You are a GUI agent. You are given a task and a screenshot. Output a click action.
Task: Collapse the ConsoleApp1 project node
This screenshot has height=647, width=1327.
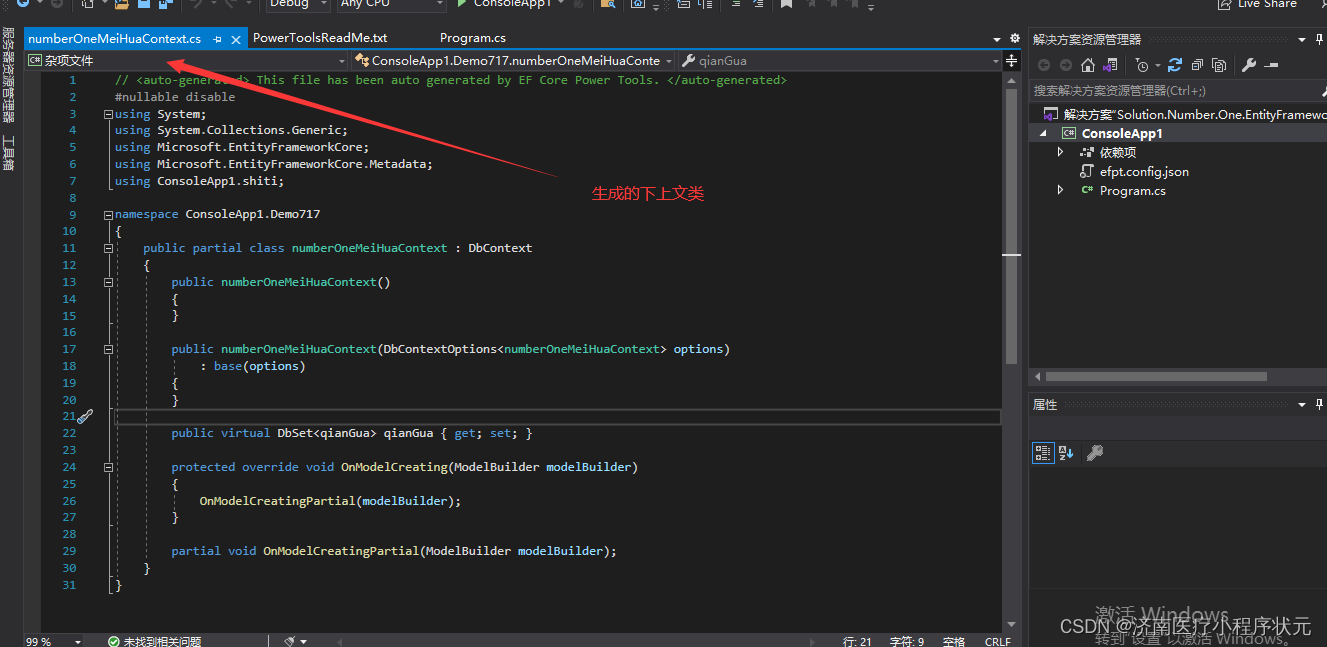[x=1044, y=133]
